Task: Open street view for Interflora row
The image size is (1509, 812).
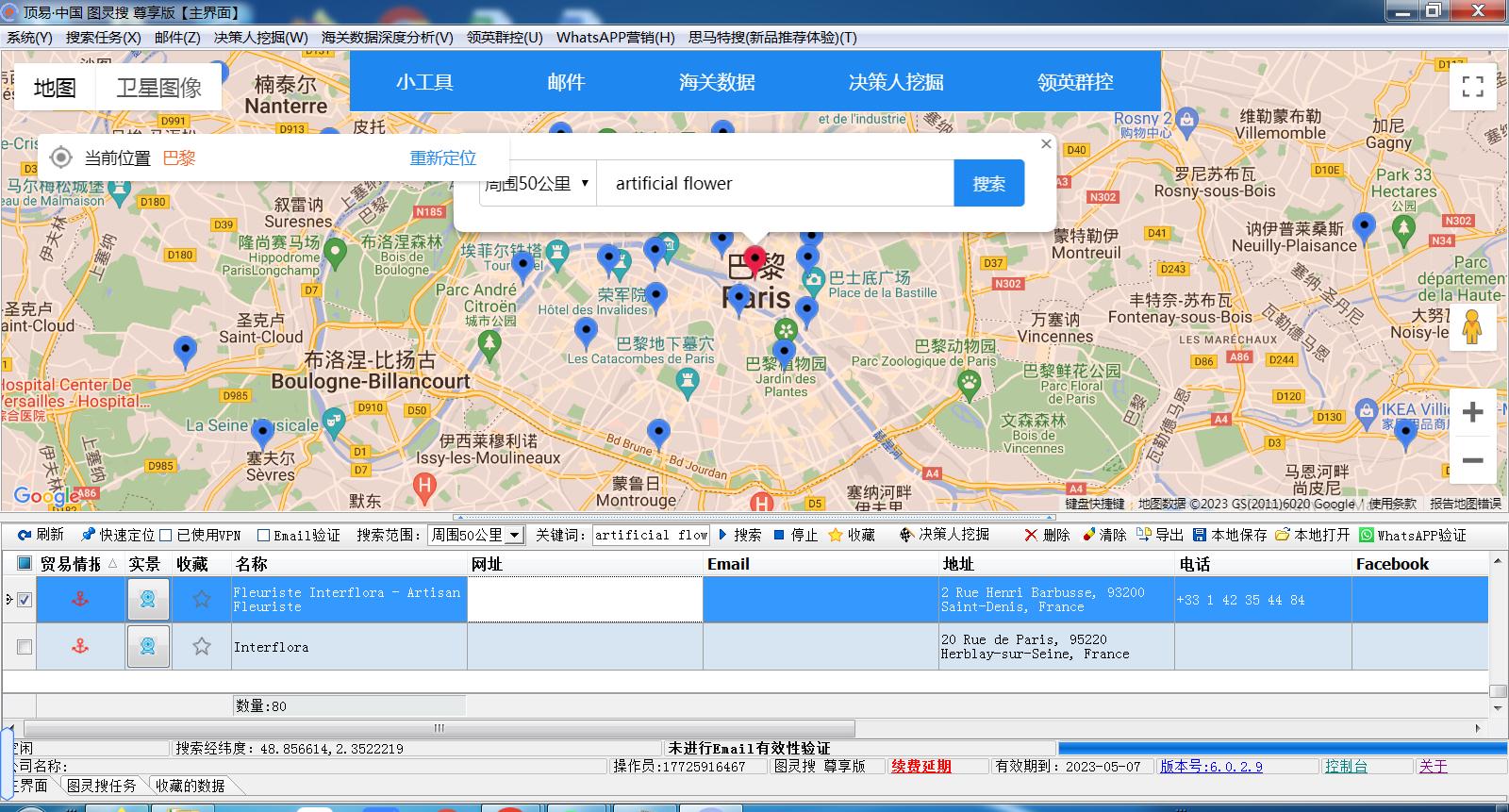Action: click(148, 646)
